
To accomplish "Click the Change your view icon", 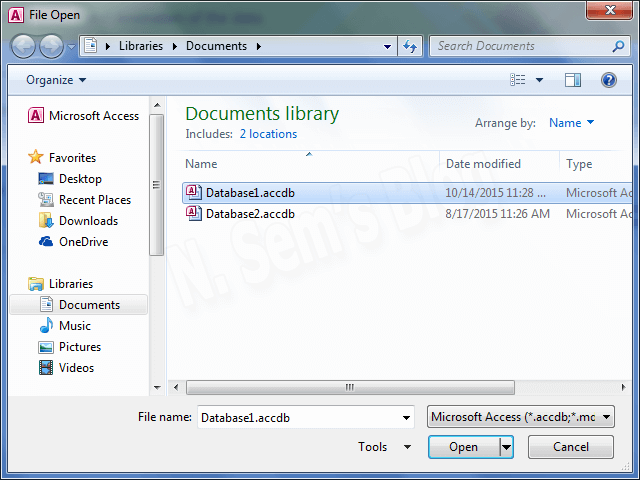I will [518, 80].
